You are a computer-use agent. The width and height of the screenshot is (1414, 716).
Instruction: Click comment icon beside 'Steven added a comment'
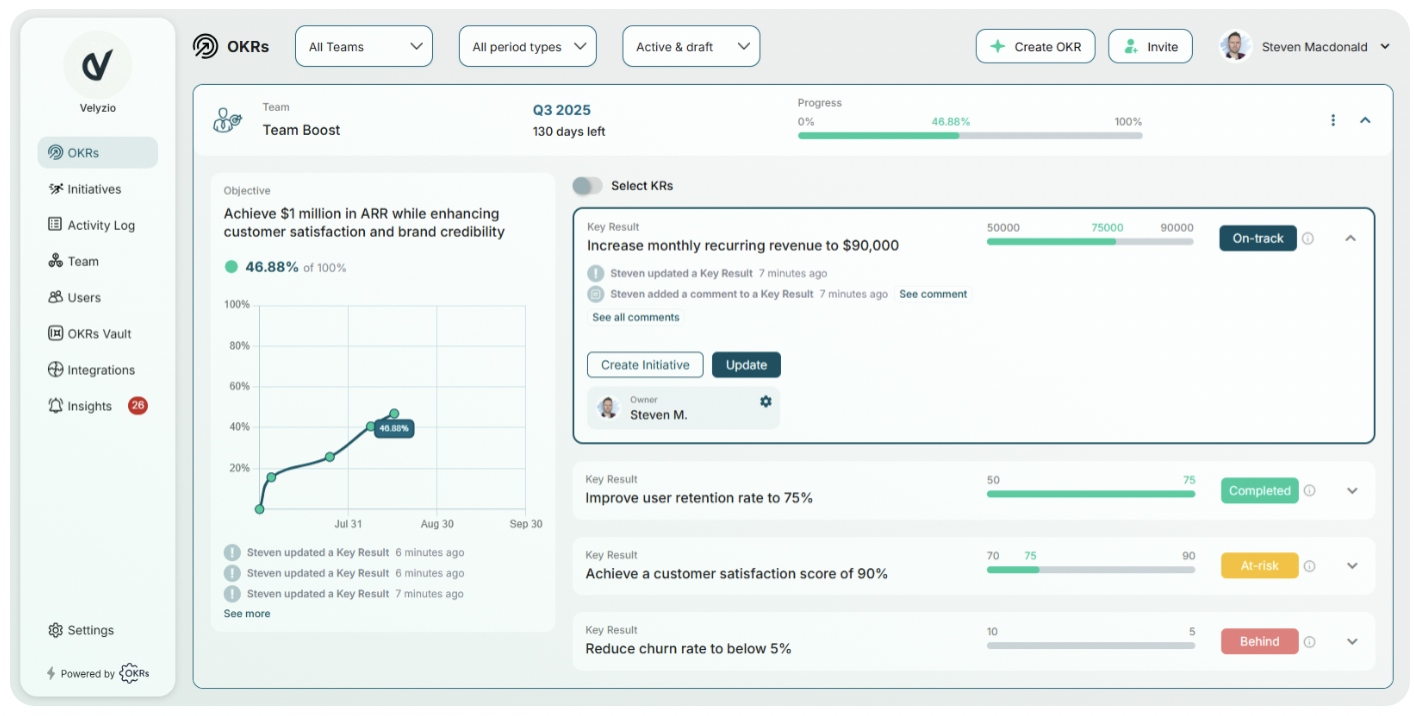point(596,294)
